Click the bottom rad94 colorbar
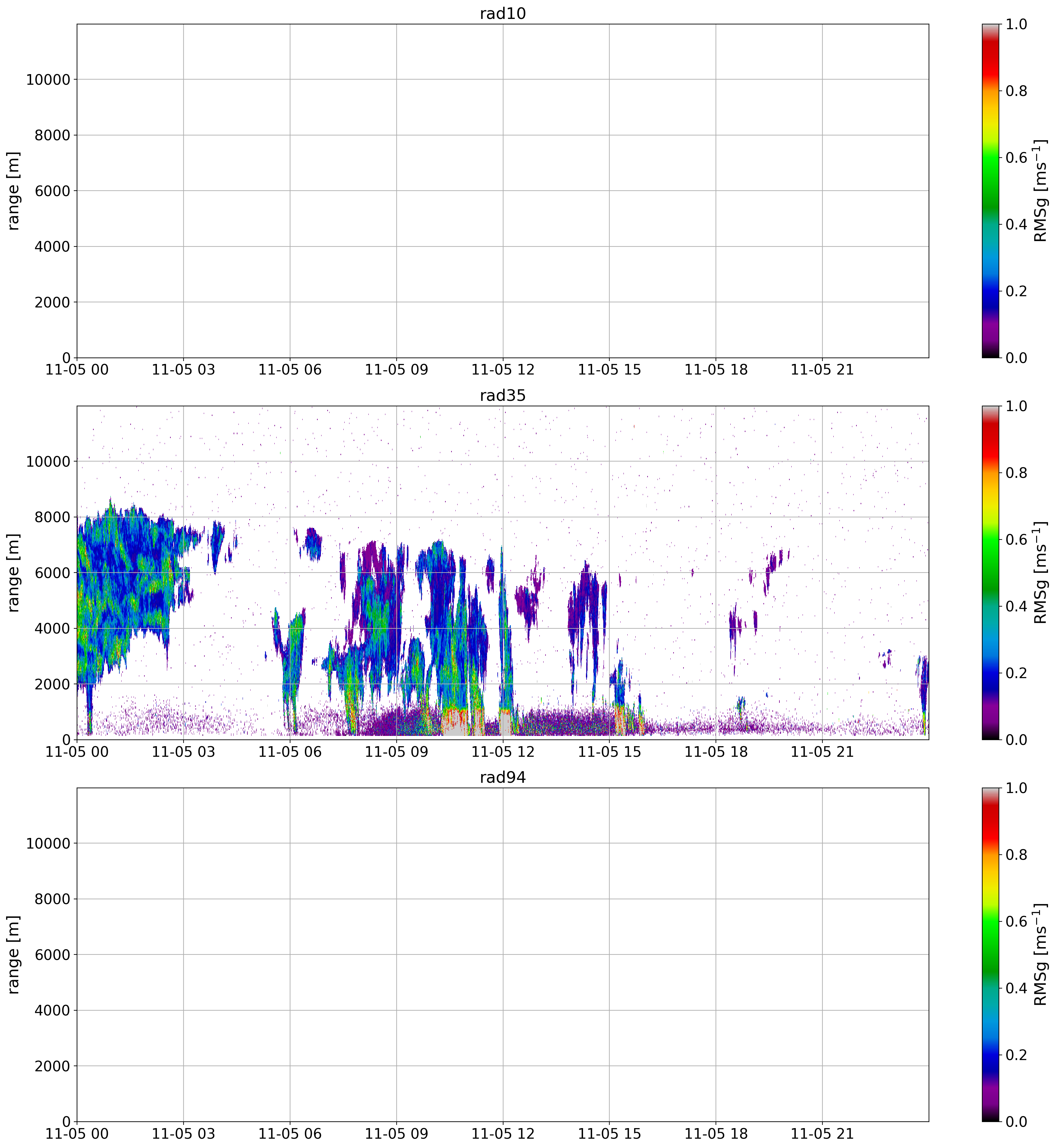1057x1148 pixels. (991, 954)
